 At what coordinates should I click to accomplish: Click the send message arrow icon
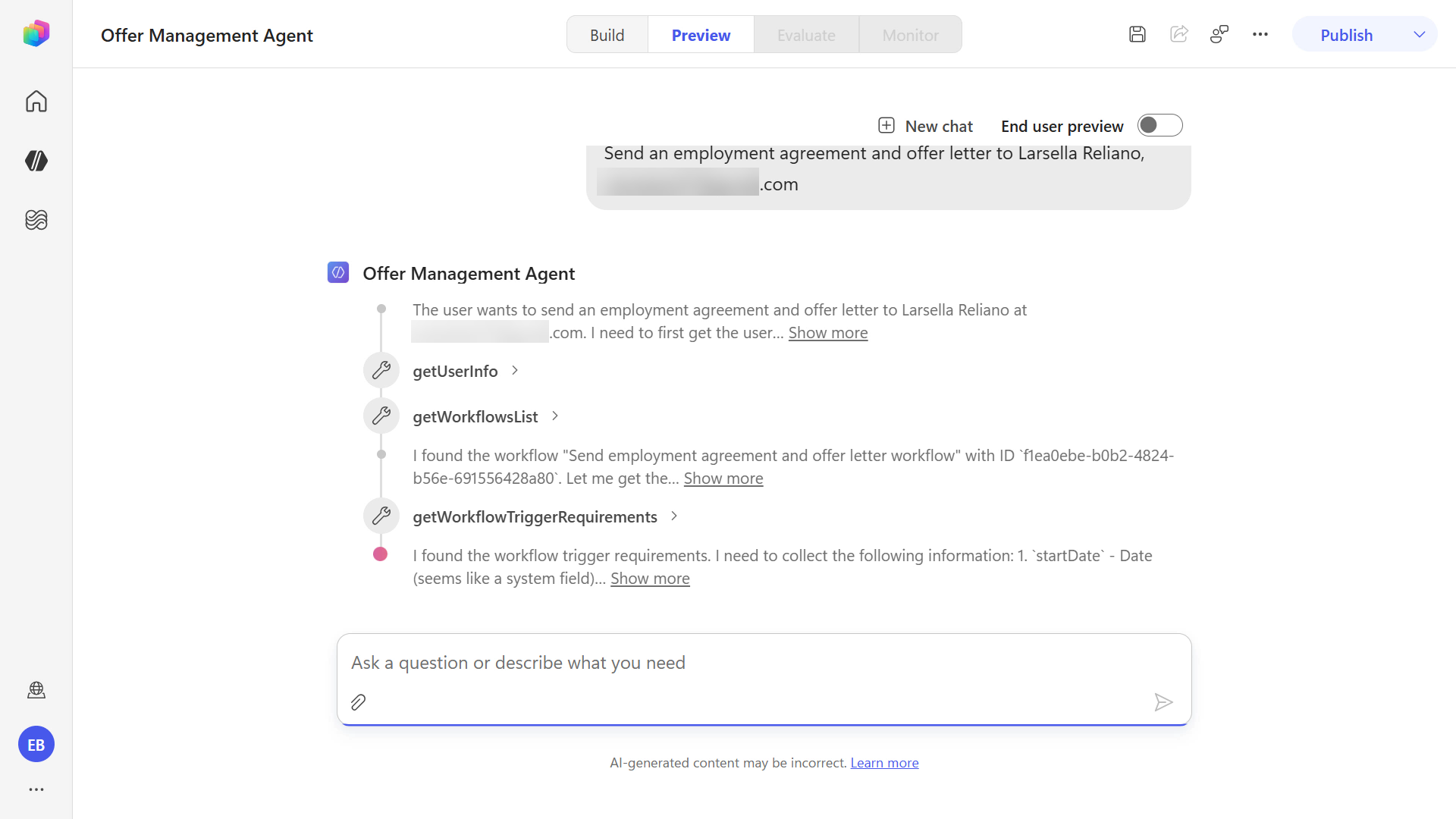pyautogui.click(x=1163, y=702)
